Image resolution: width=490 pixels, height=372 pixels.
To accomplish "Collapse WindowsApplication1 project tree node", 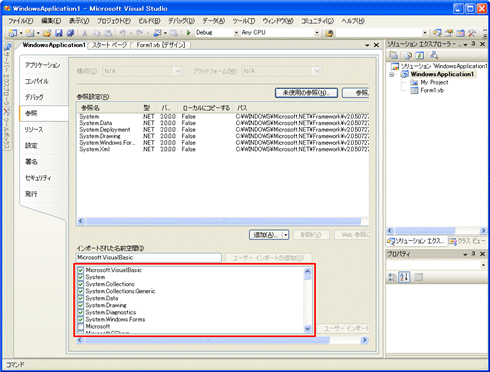I will (x=392, y=74).
